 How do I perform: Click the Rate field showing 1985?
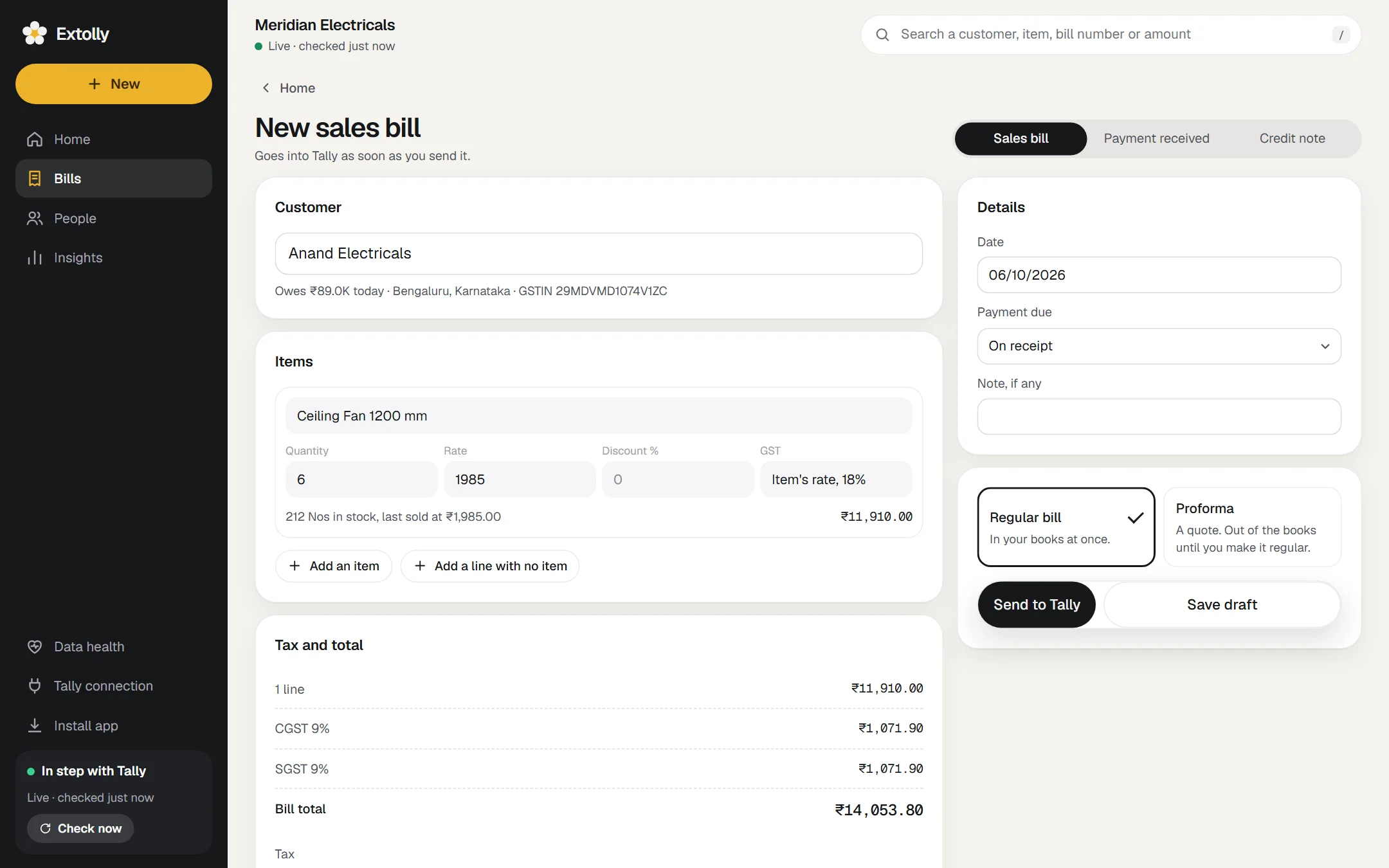click(520, 479)
